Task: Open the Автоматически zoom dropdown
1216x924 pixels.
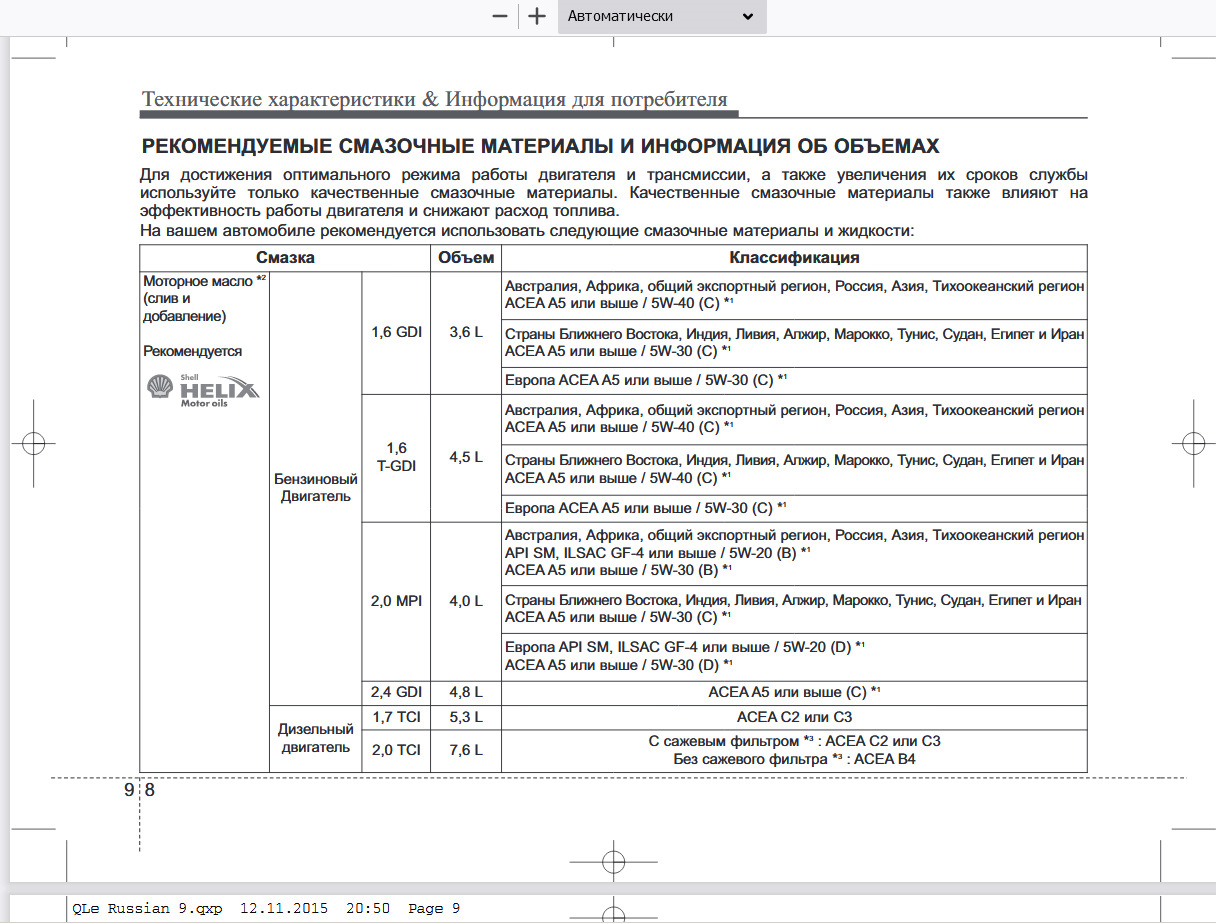Action: click(661, 16)
